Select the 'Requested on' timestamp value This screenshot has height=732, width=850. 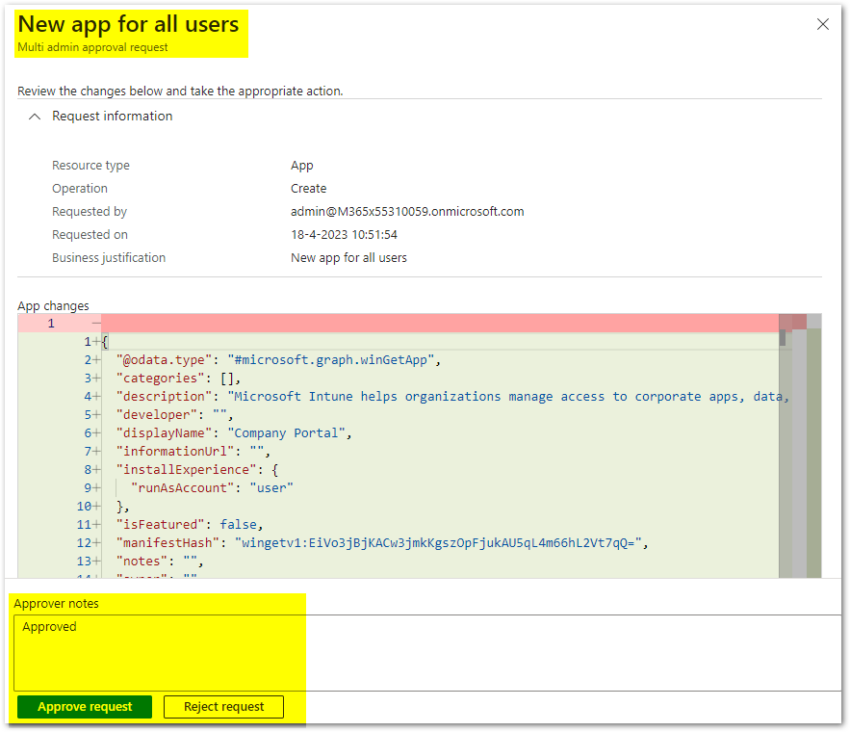pyautogui.click(x=343, y=234)
